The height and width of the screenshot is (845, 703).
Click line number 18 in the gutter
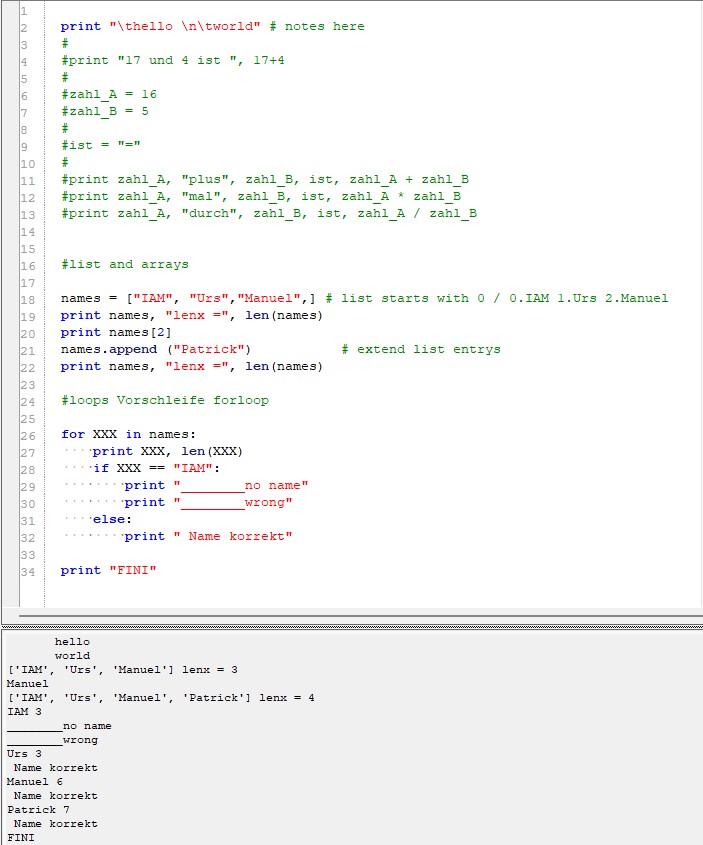click(27, 300)
